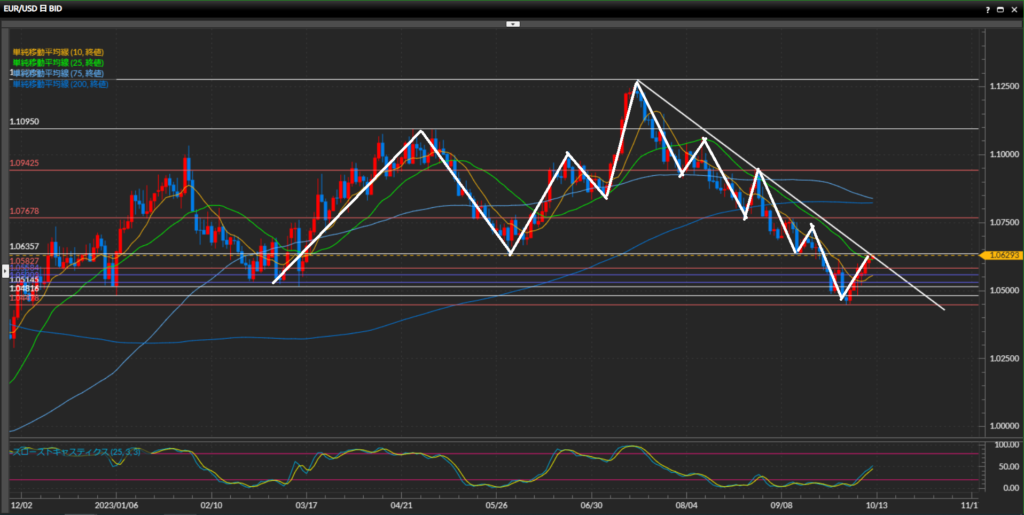Close the EUR/USD chart window
This screenshot has height=515, width=1024.
pos(1014,9)
